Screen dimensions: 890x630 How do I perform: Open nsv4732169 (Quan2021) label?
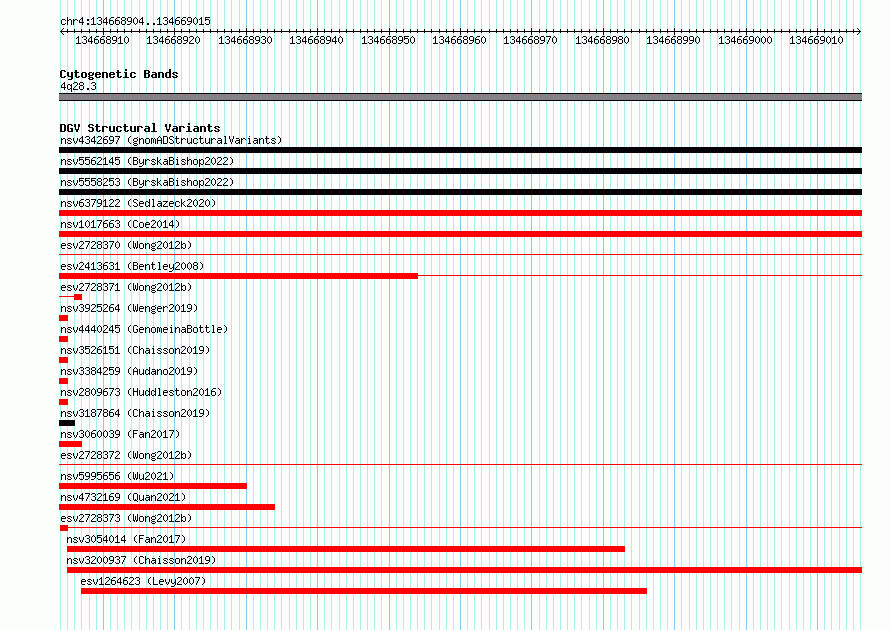[123, 497]
